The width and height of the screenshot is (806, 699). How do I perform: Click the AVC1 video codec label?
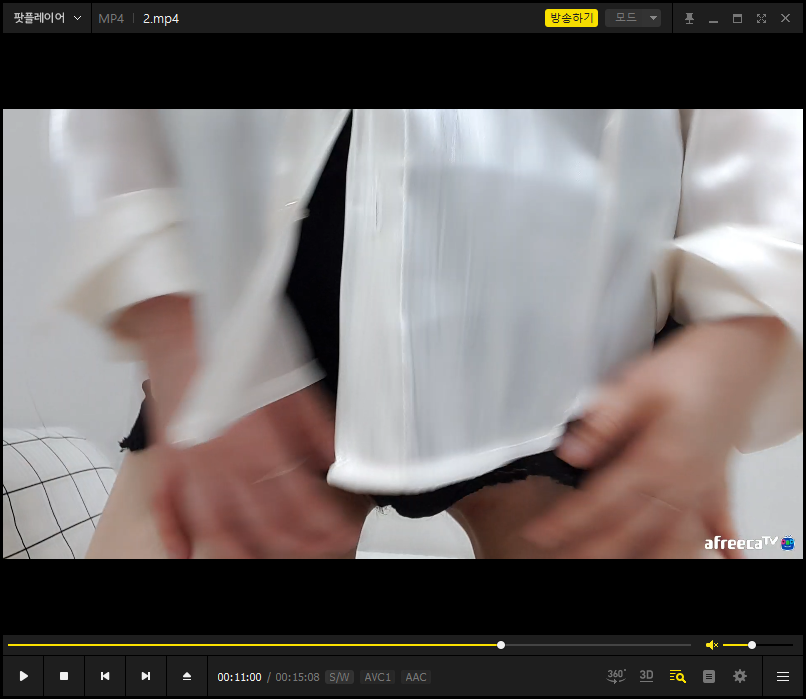(378, 677)
